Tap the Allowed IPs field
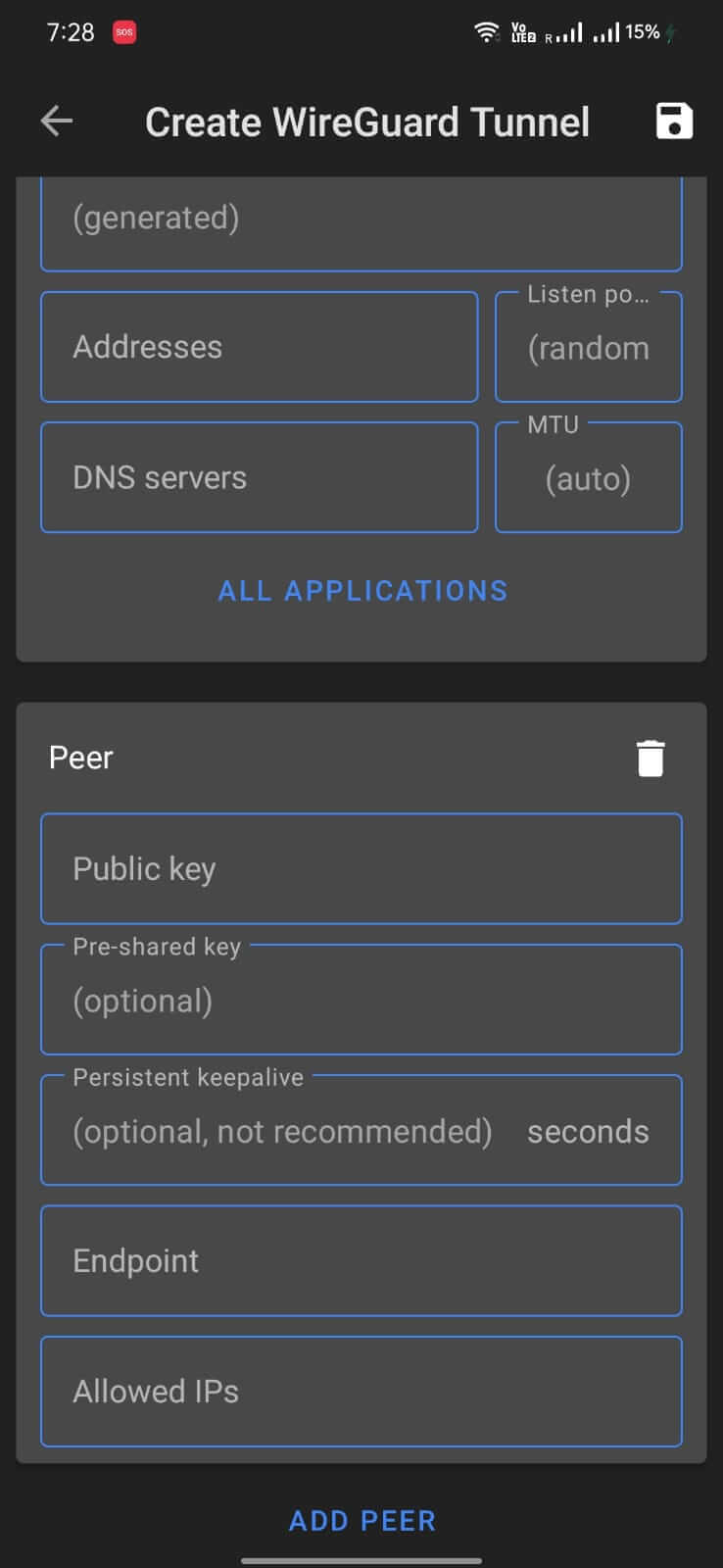723x1568 pixels. point(361,1391)
